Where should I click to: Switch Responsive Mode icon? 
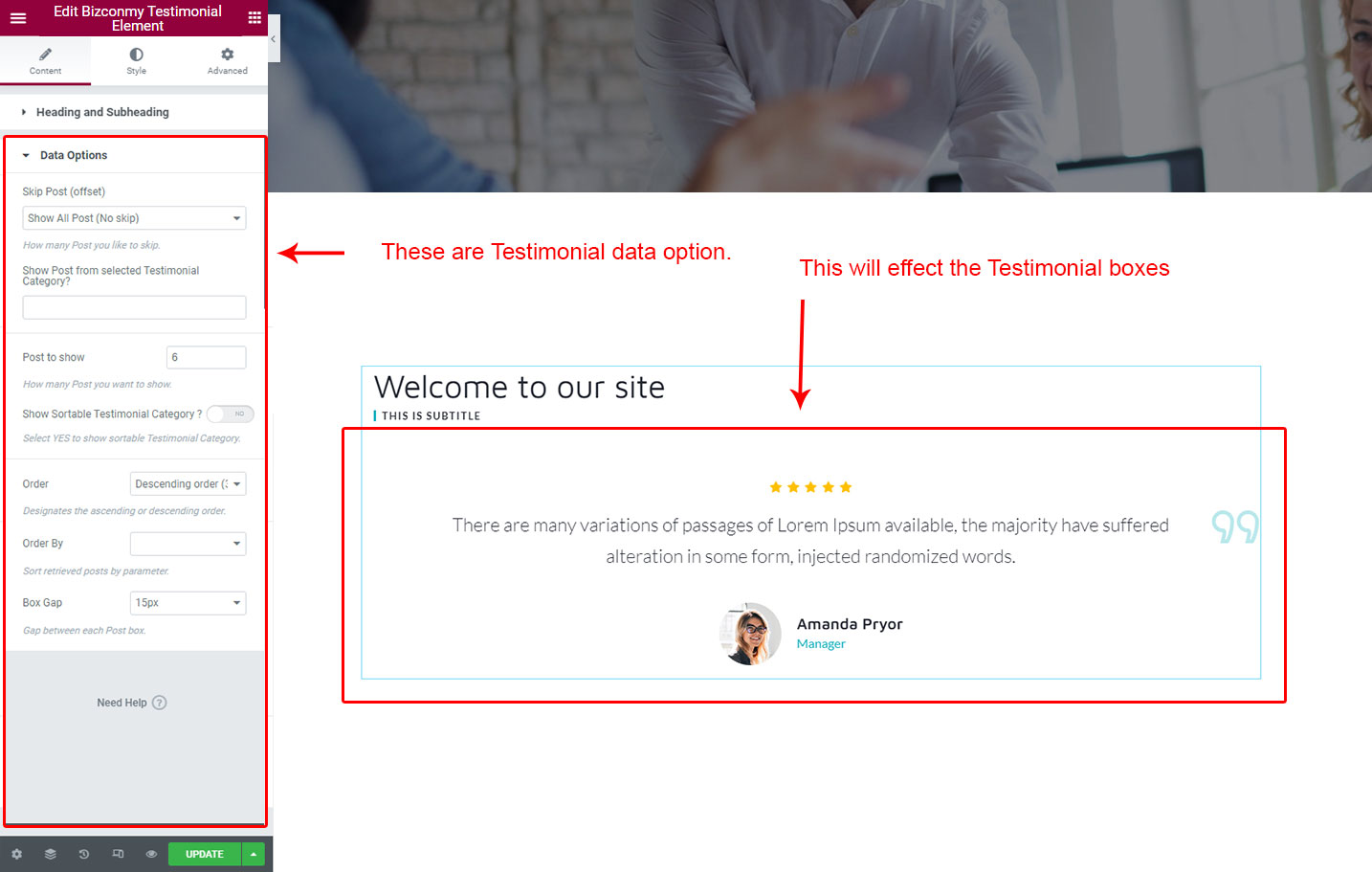click(x=118, y=854)
